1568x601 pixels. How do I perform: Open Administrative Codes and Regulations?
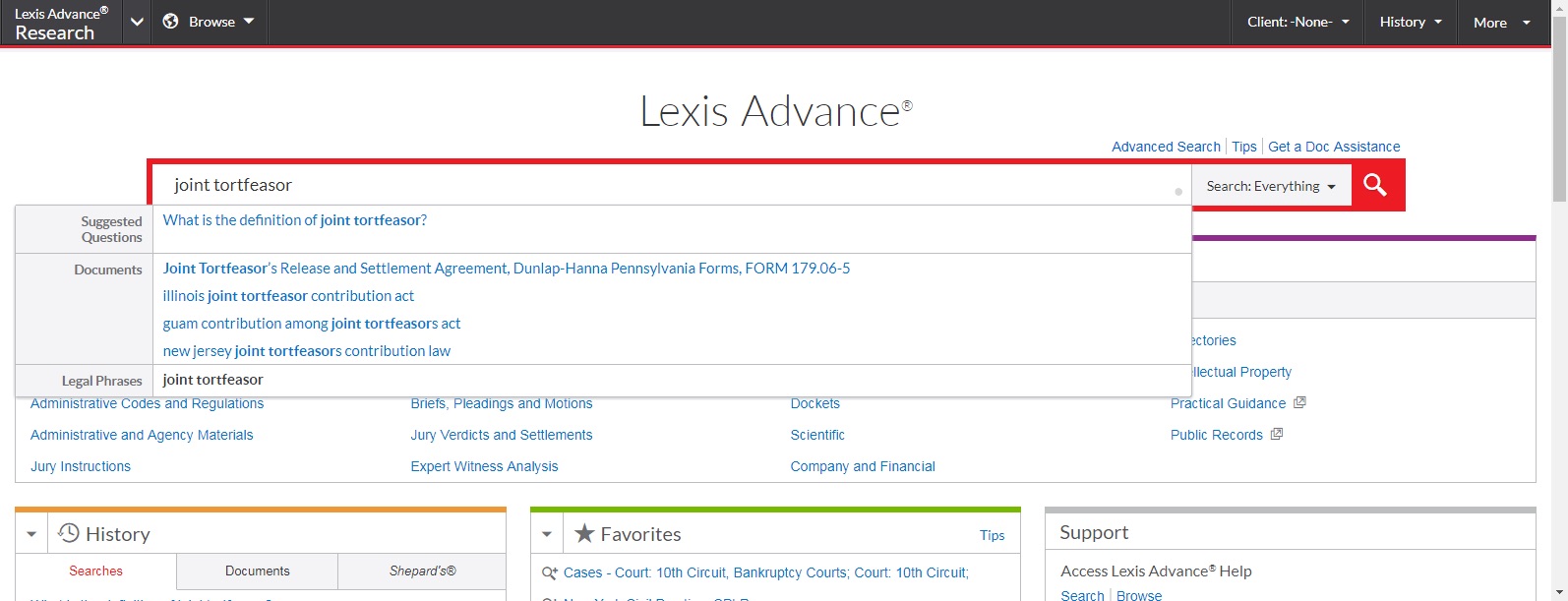[148, 403]
